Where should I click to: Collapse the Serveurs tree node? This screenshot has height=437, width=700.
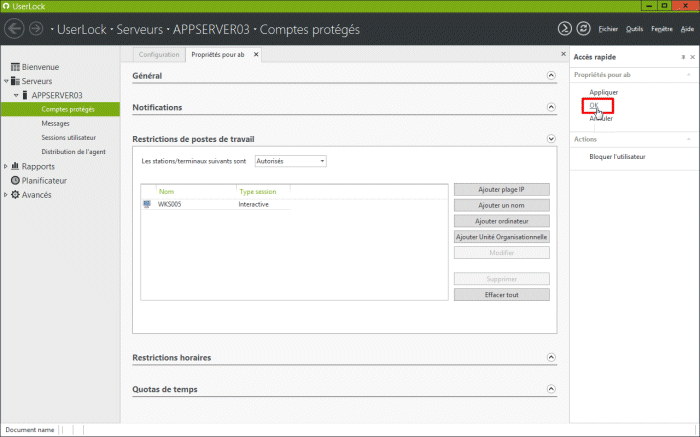point(6,81)
